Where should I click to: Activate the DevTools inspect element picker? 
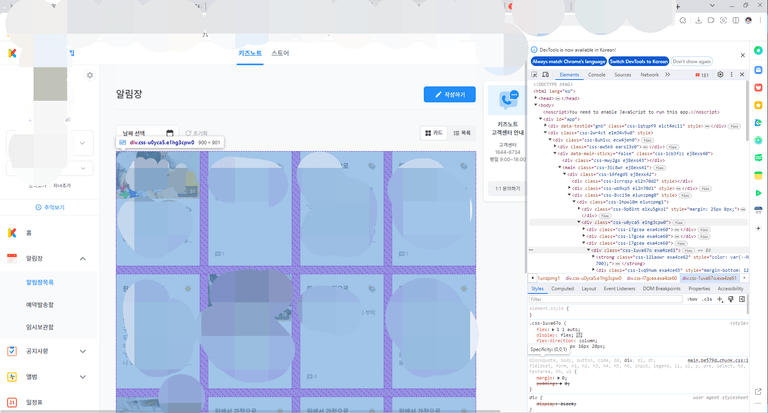(534, 75)
